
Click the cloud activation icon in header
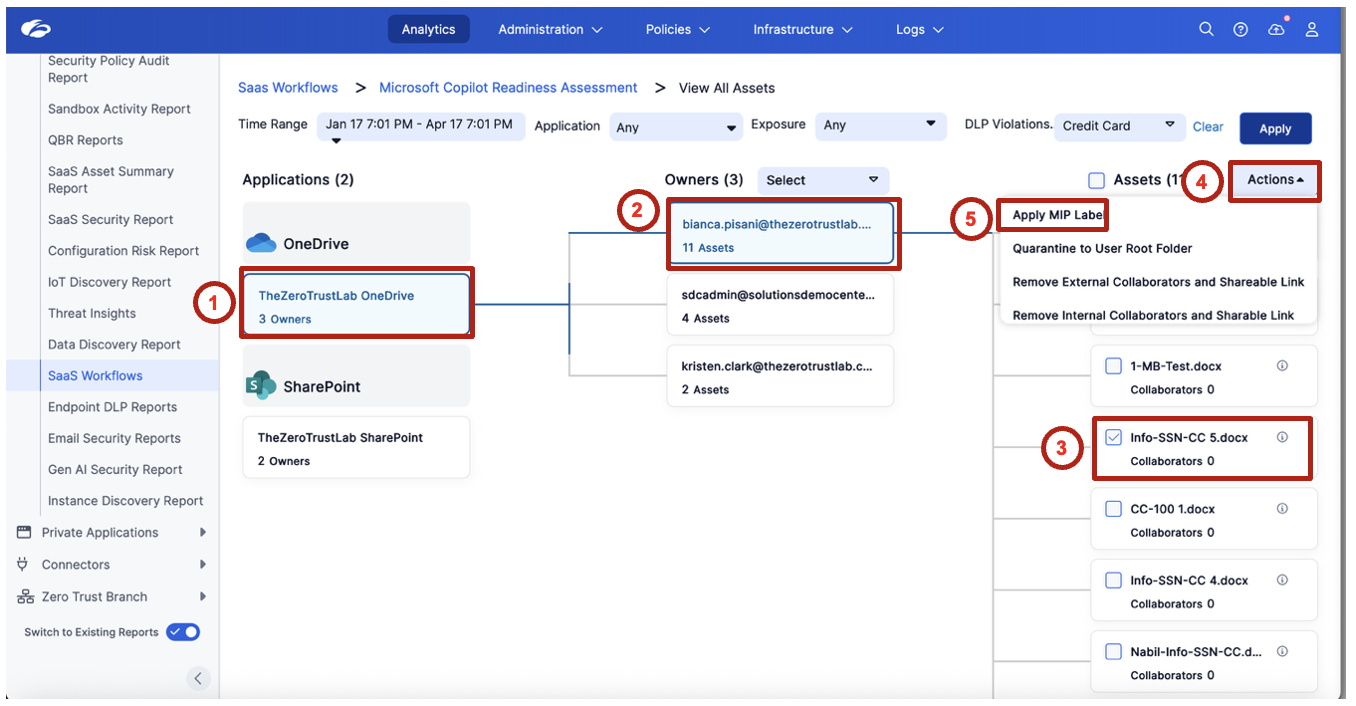[1276, 30]
